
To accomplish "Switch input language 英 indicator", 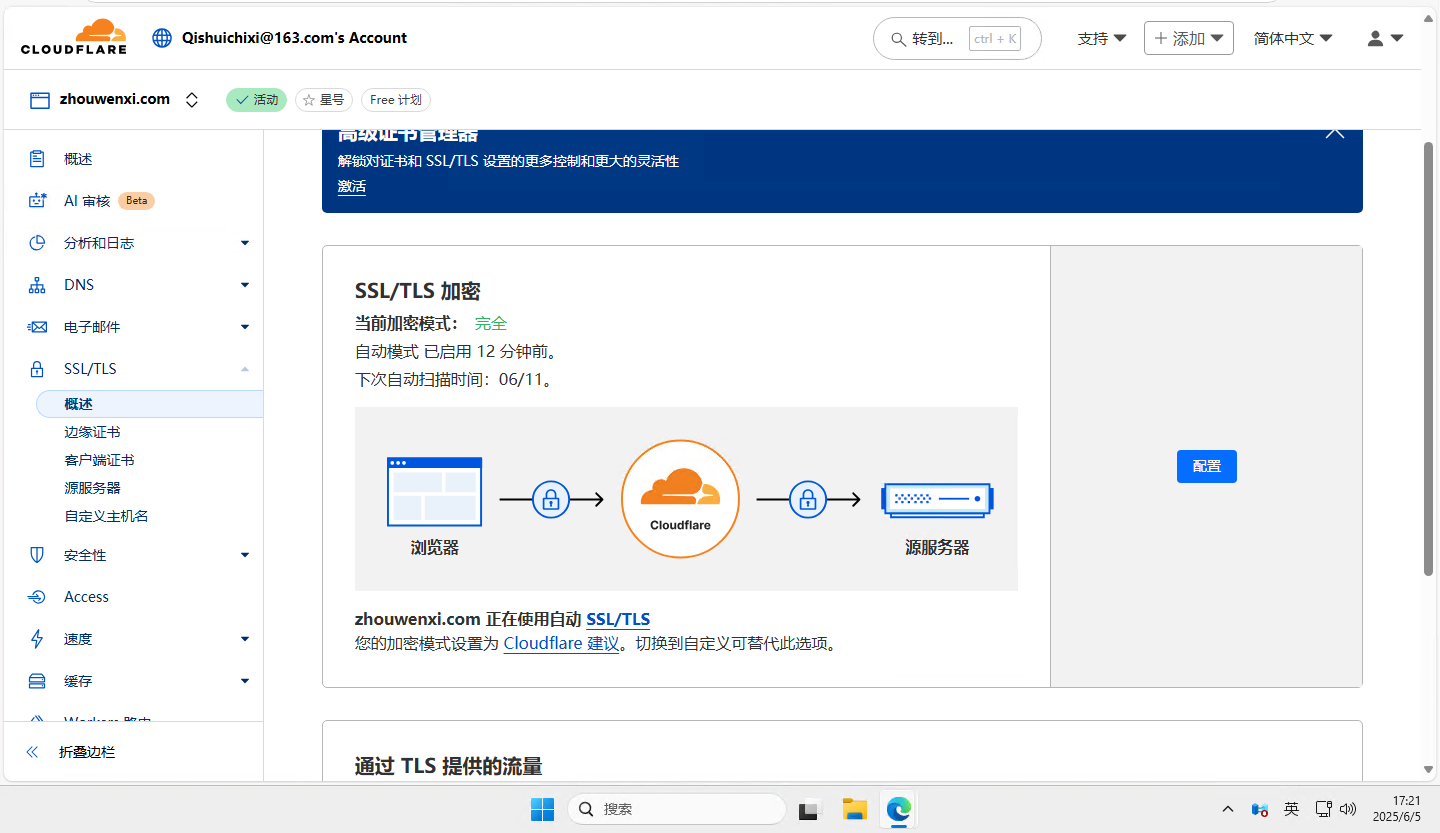I will point(1291,809).
